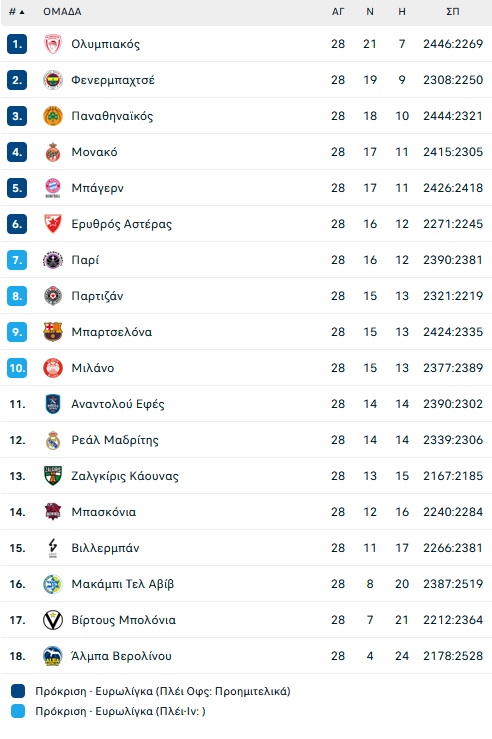Image resolution: width=492 pixels, height=739 pixels.
Task: Open the Μονακό team link
Action: (x=94, y=152)
